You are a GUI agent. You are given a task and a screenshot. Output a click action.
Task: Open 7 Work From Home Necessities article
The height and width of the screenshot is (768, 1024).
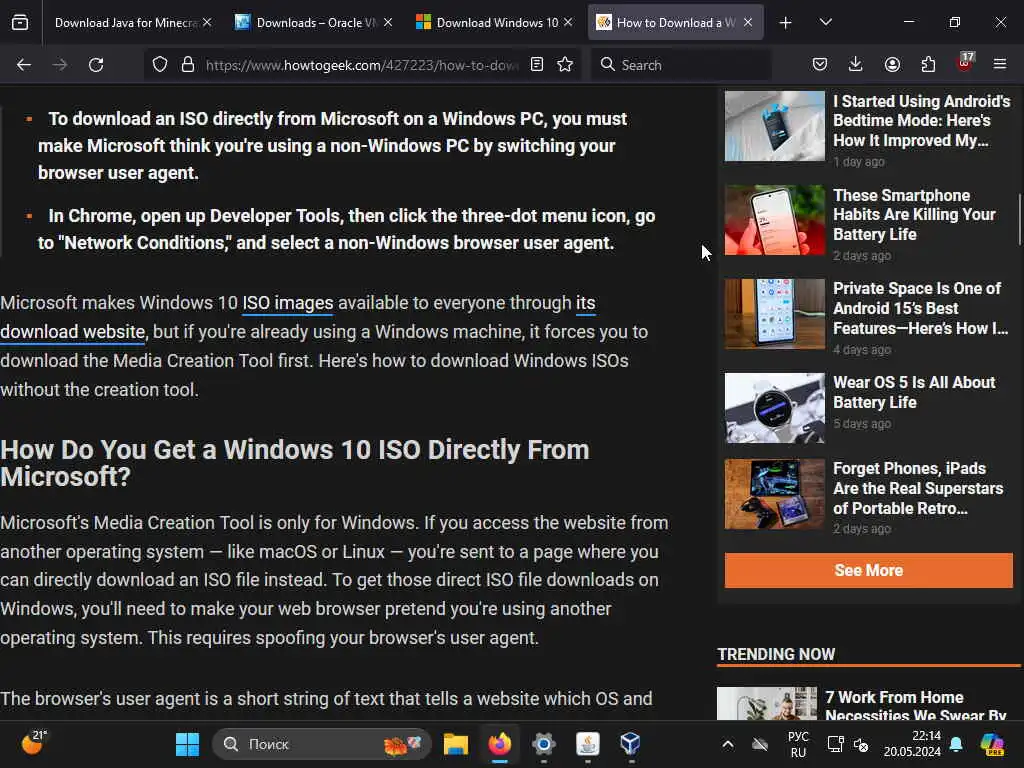click(915, 706)
